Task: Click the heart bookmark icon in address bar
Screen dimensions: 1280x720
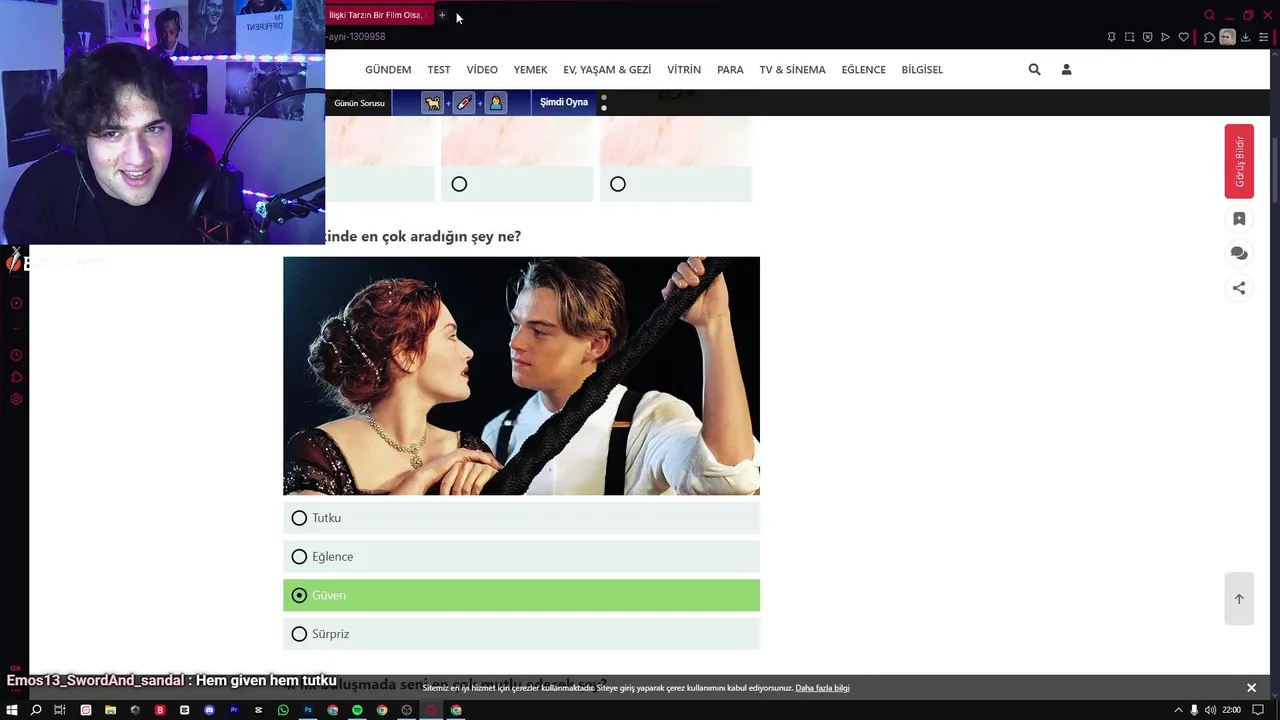Action: coord(1184,37)
